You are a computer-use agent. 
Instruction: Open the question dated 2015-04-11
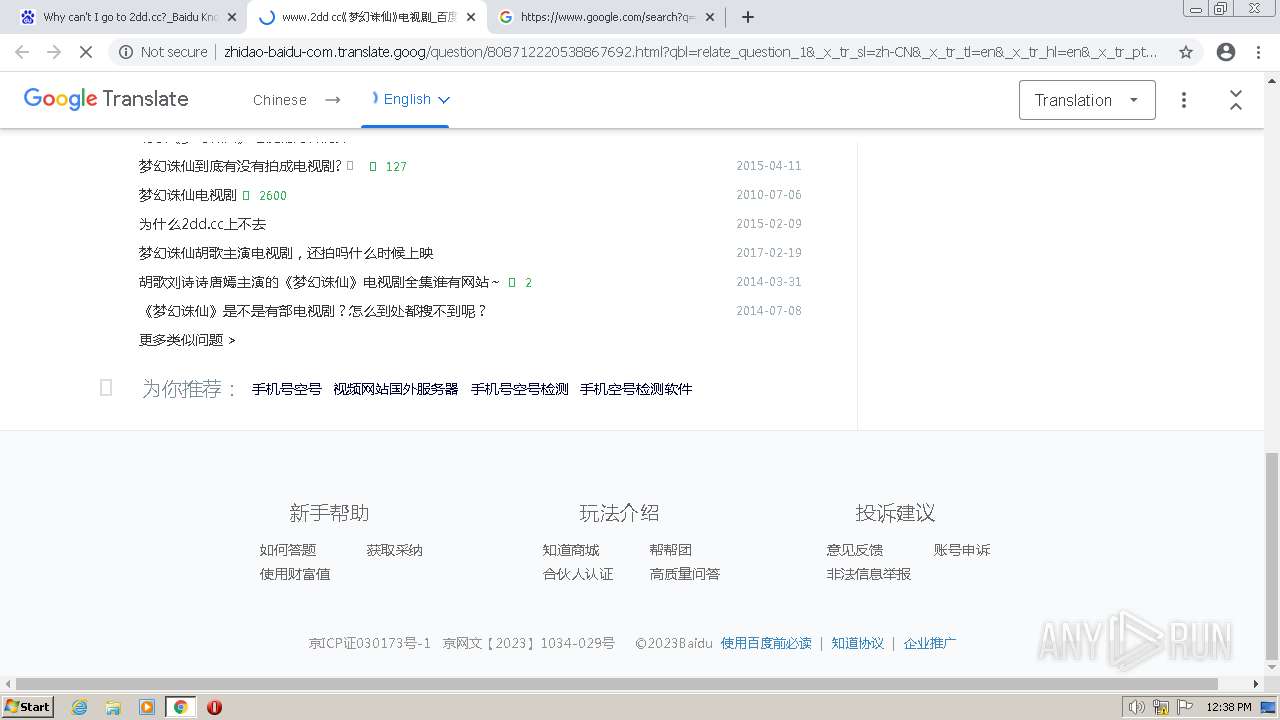click(240, 166)
